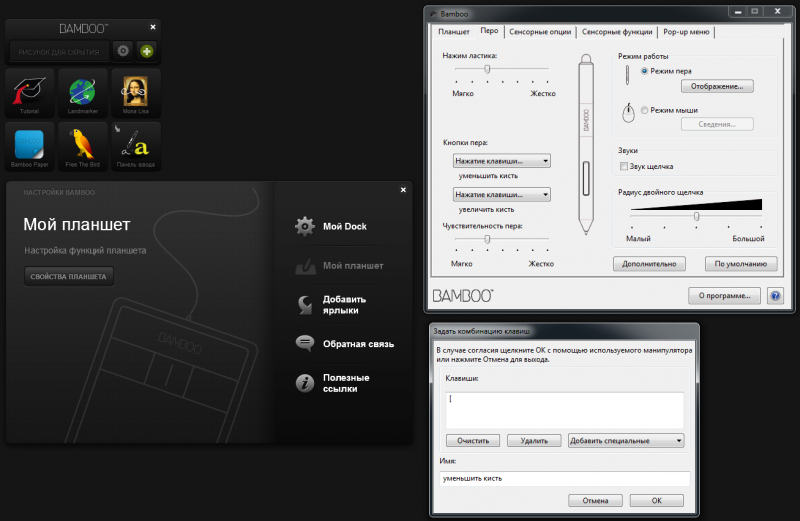Enable the Звук щелчка checkbox

[x=623, y=166]
